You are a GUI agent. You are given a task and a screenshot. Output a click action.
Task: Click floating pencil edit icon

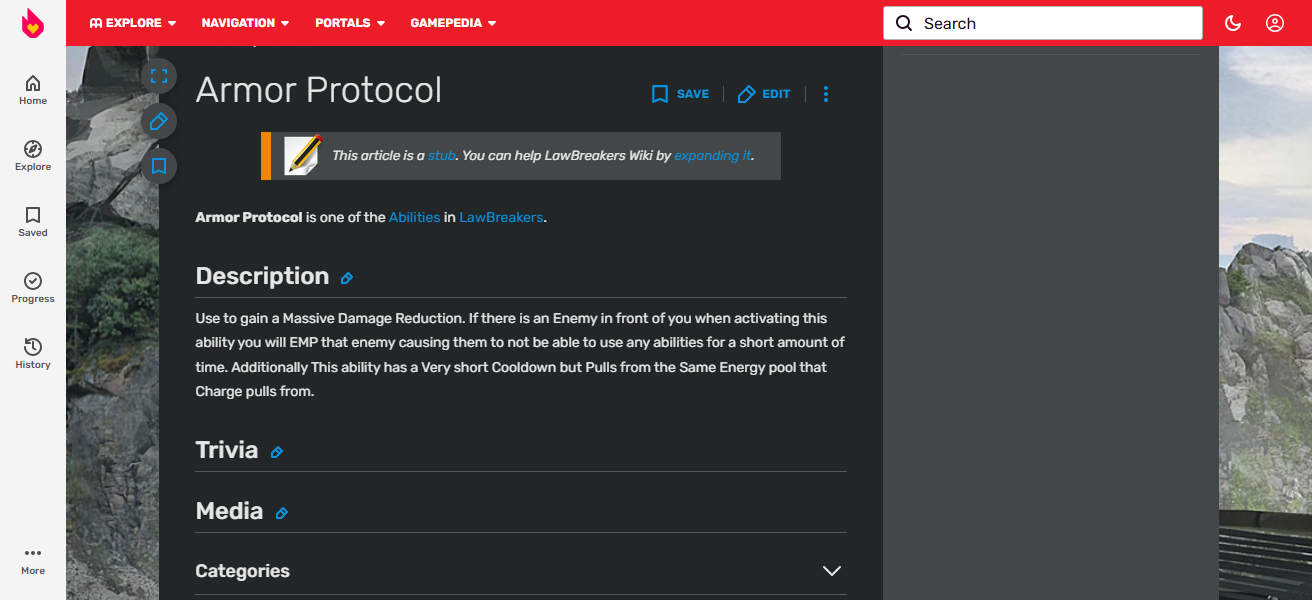(159, 121)
